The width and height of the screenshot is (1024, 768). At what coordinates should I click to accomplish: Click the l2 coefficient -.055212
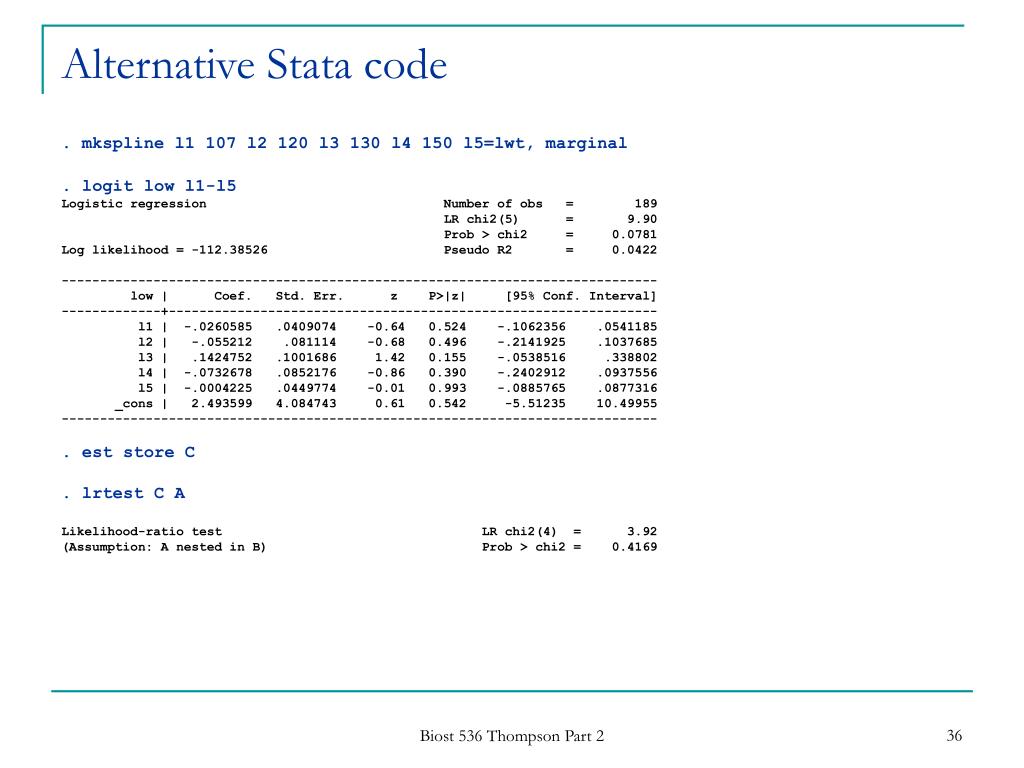(x=222, y=342)
